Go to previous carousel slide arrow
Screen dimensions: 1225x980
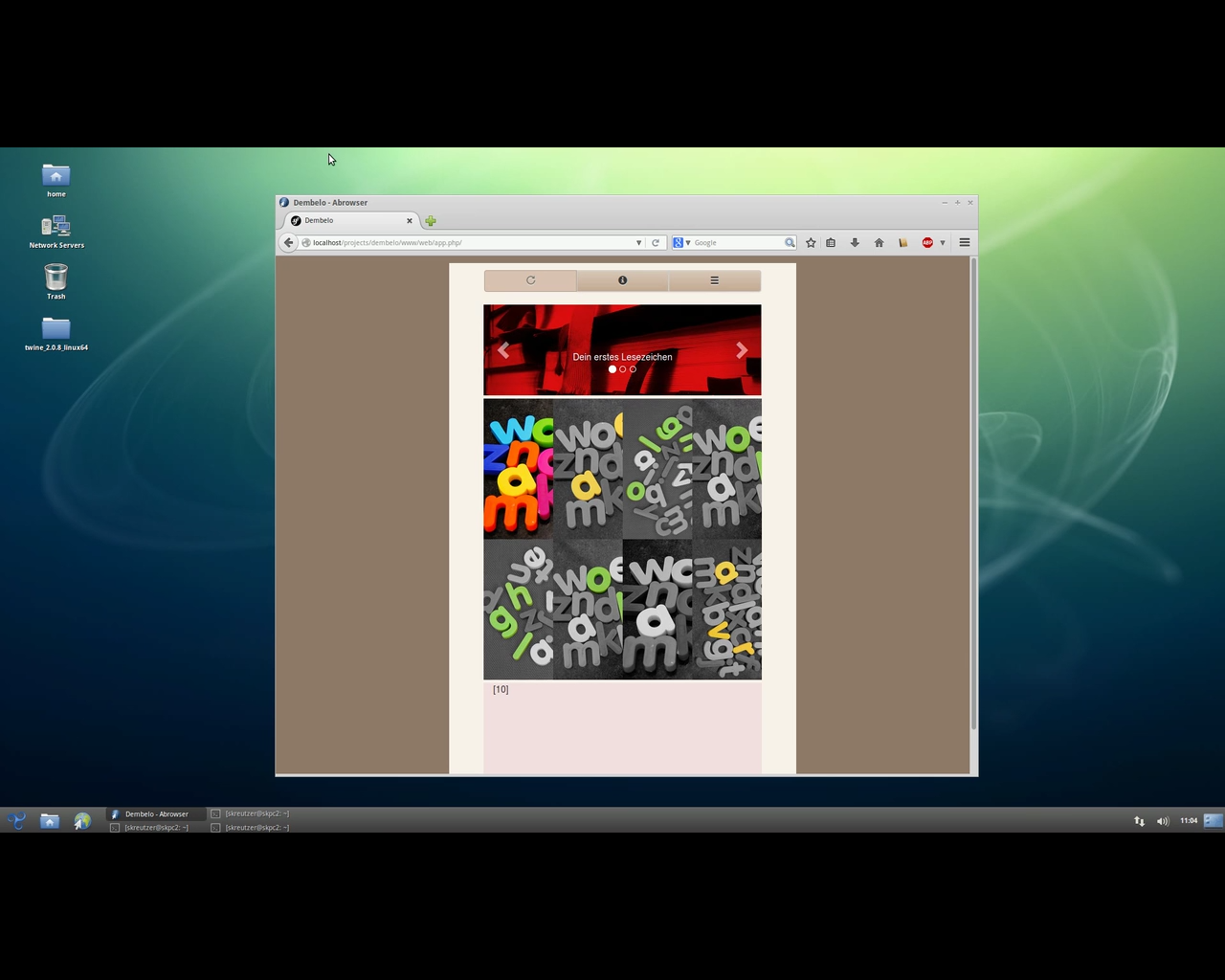[503, 351]
